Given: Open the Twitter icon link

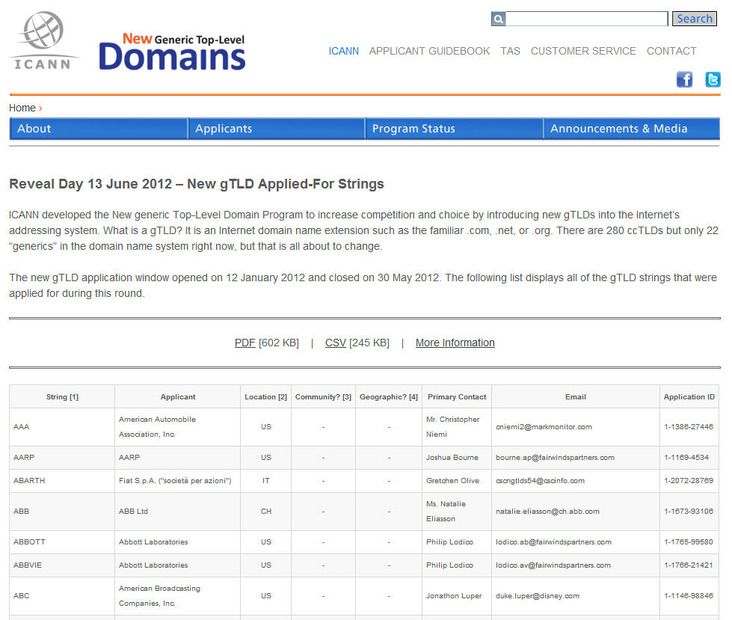Looking at the screenshot, I should click(x=712, y=79).
